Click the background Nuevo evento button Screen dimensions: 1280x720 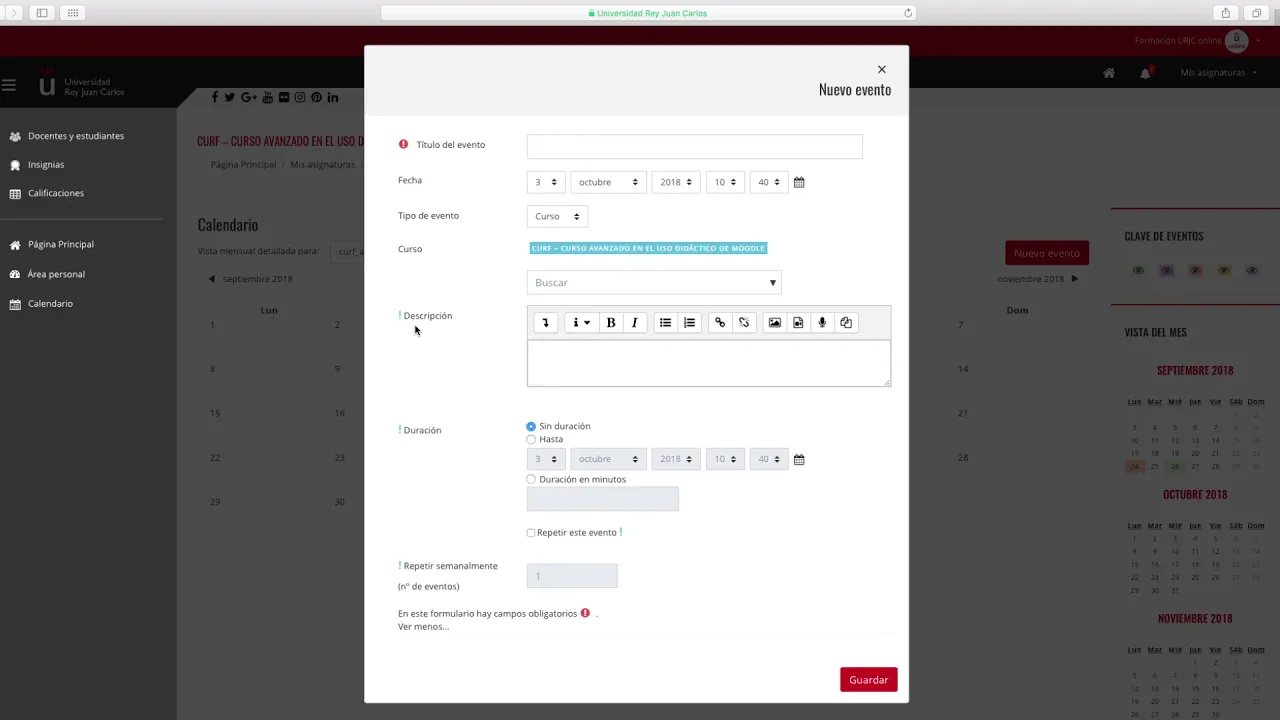click(x=1047, y=253)
